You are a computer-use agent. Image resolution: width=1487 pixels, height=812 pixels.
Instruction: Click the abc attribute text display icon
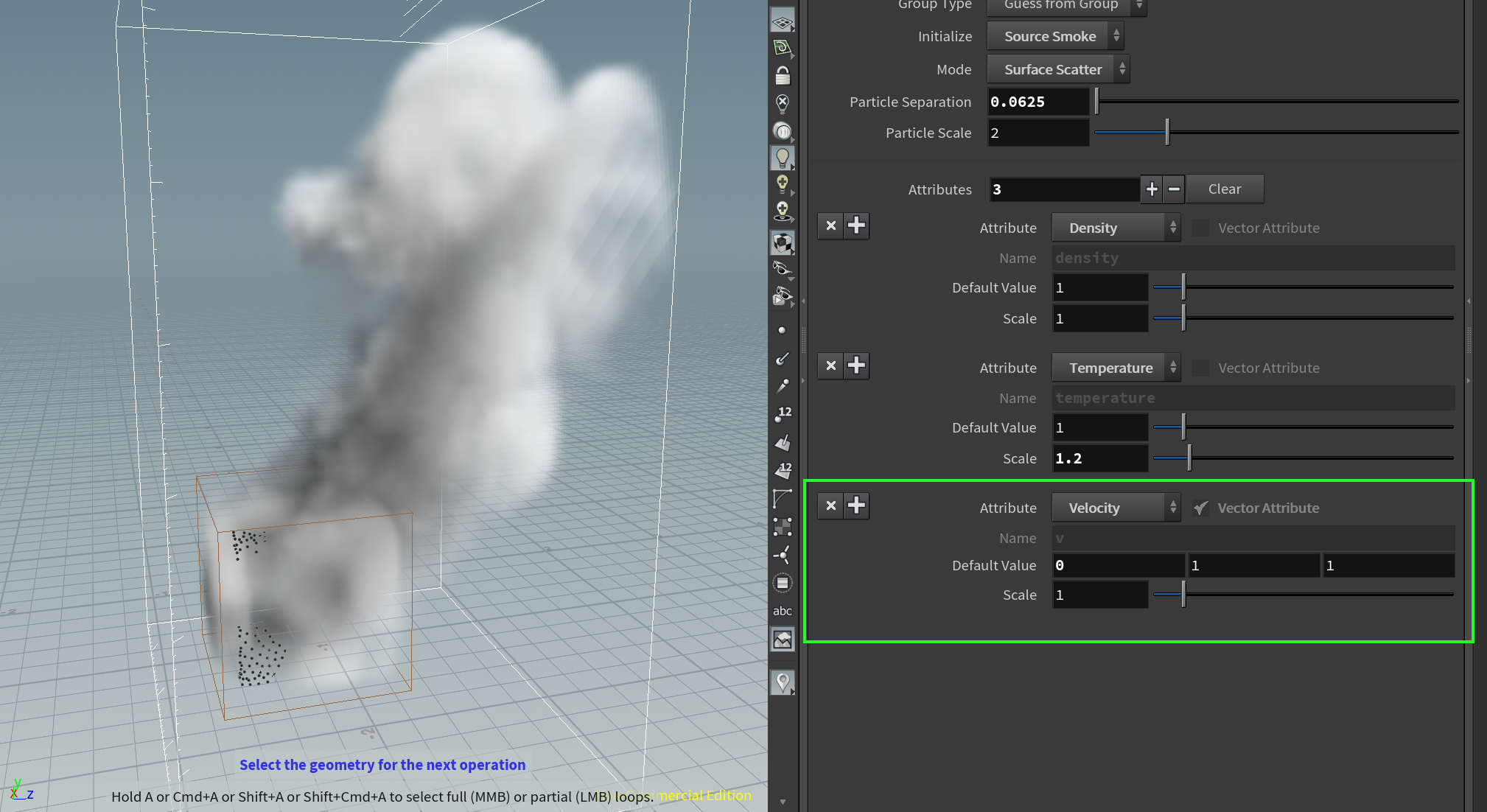[x=782, y=610]
